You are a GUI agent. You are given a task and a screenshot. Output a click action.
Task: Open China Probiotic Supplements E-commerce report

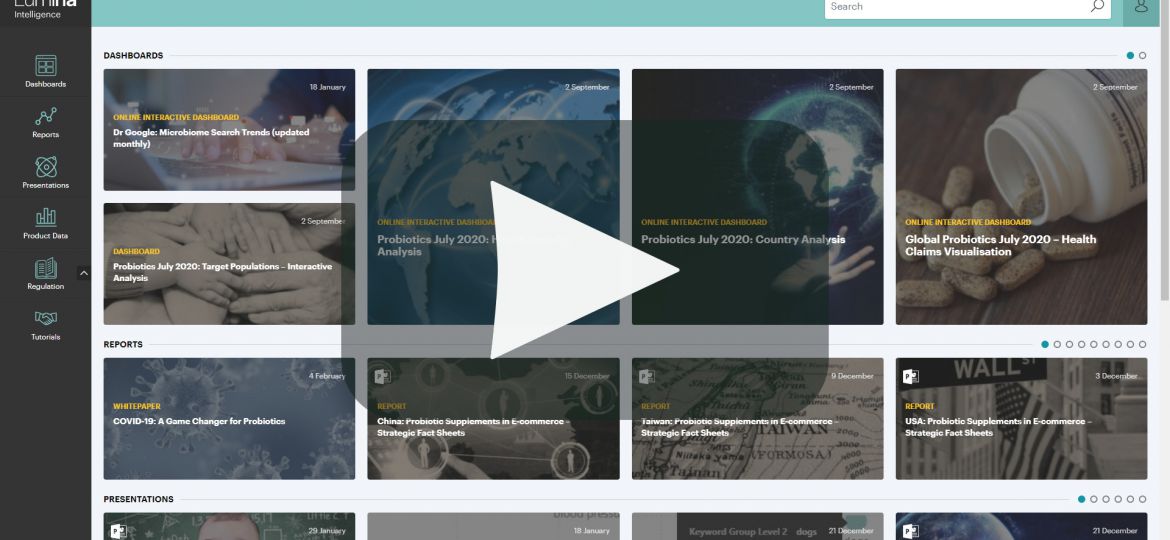tap(493, 418)
